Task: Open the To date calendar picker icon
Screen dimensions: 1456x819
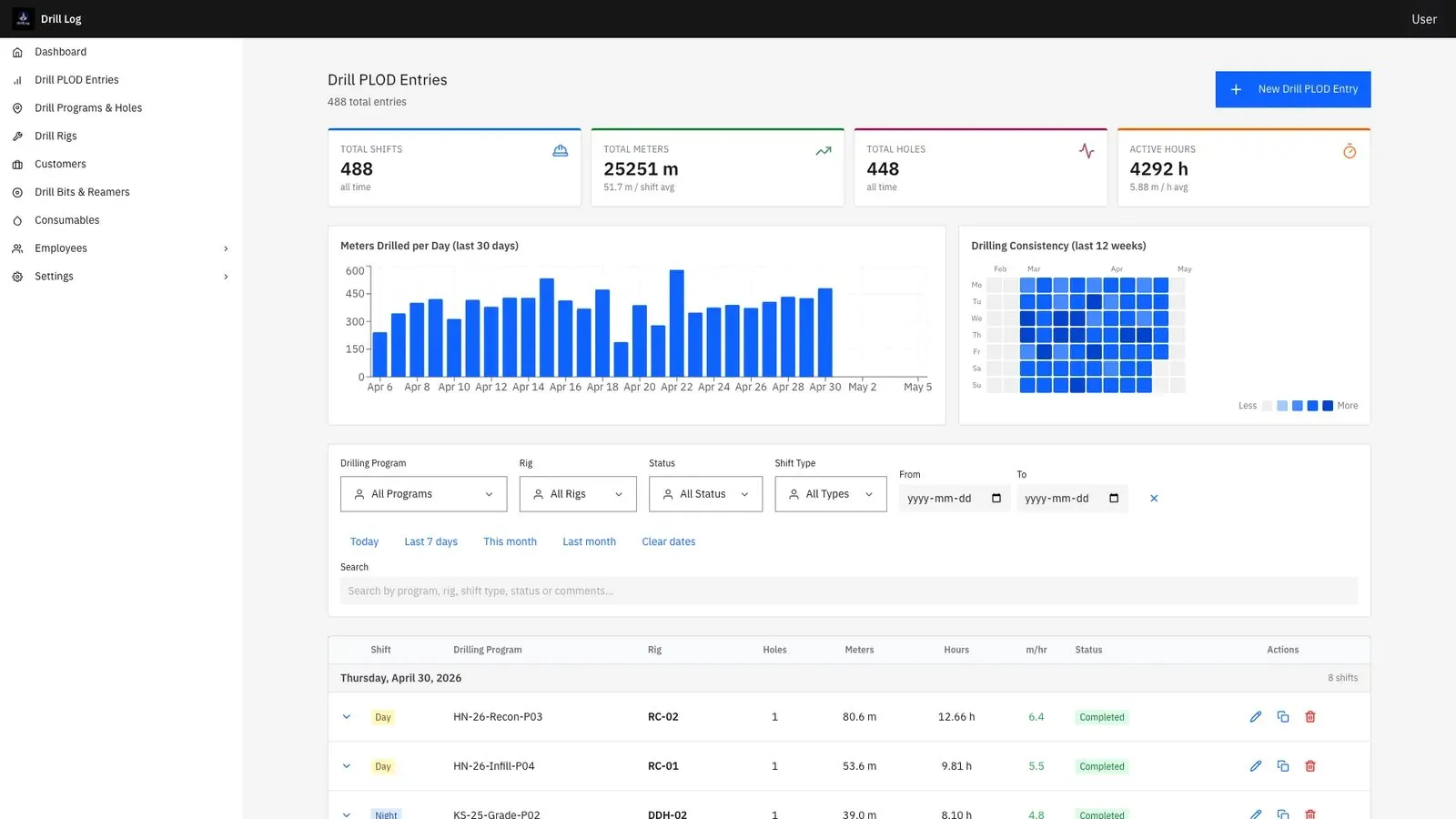Action: point(1114,499)
